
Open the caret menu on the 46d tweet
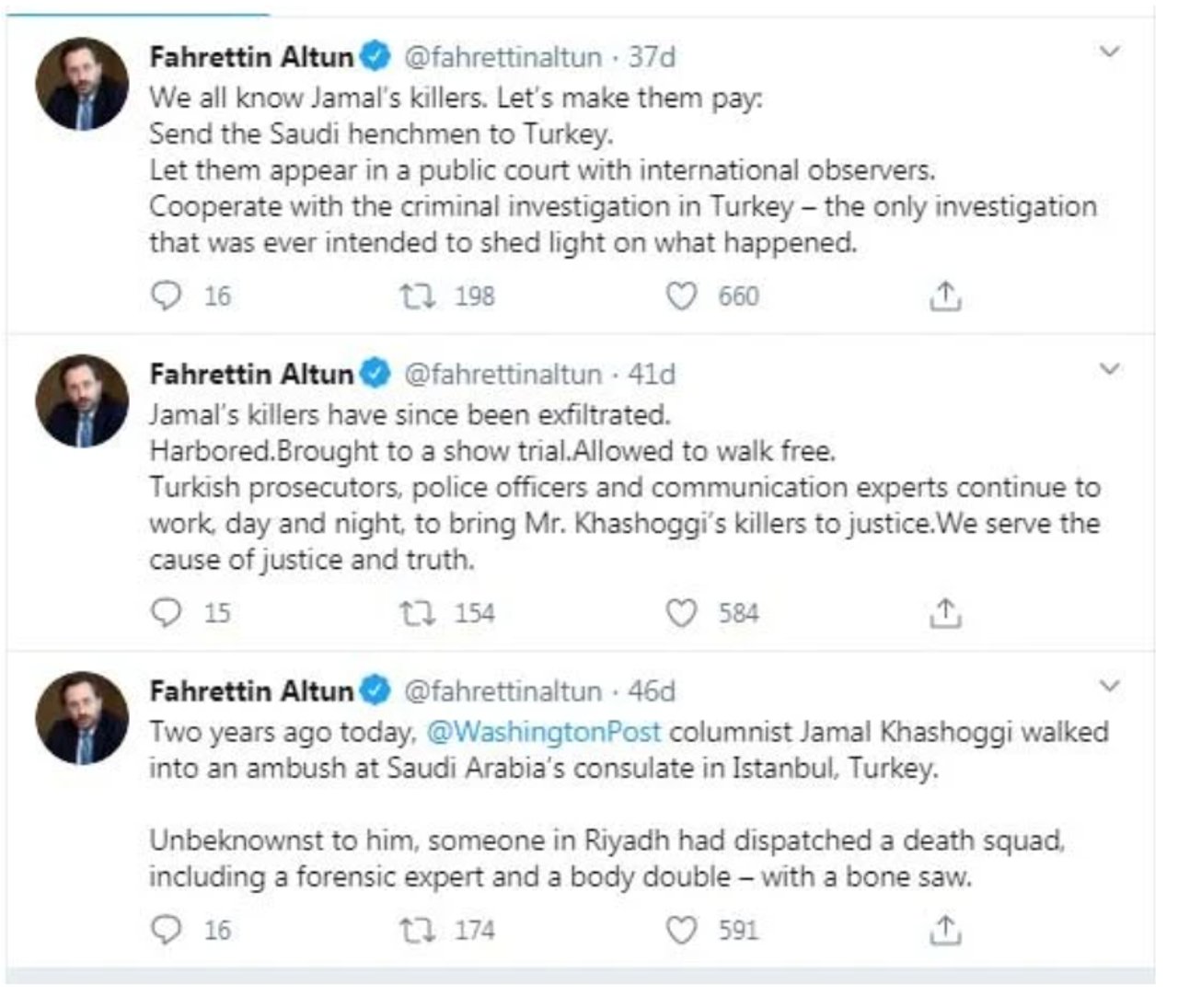point(1107,685)
